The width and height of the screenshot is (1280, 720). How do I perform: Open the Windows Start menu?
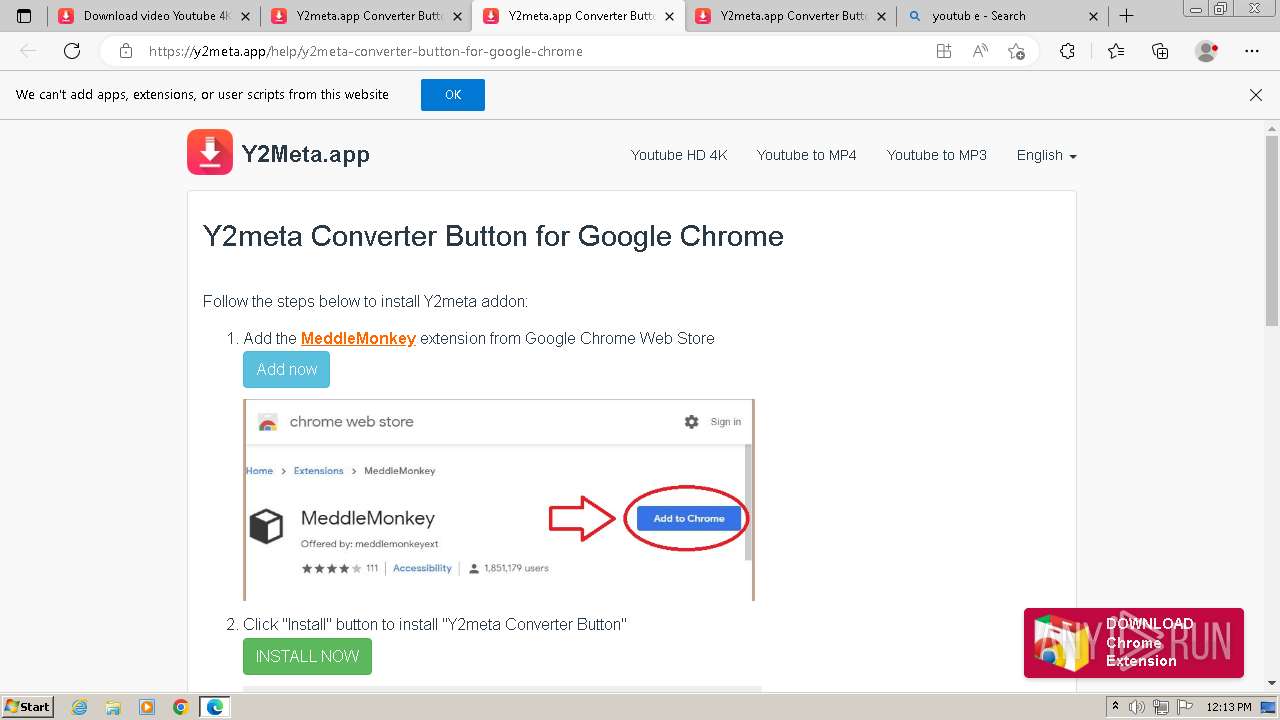[28, 707]
